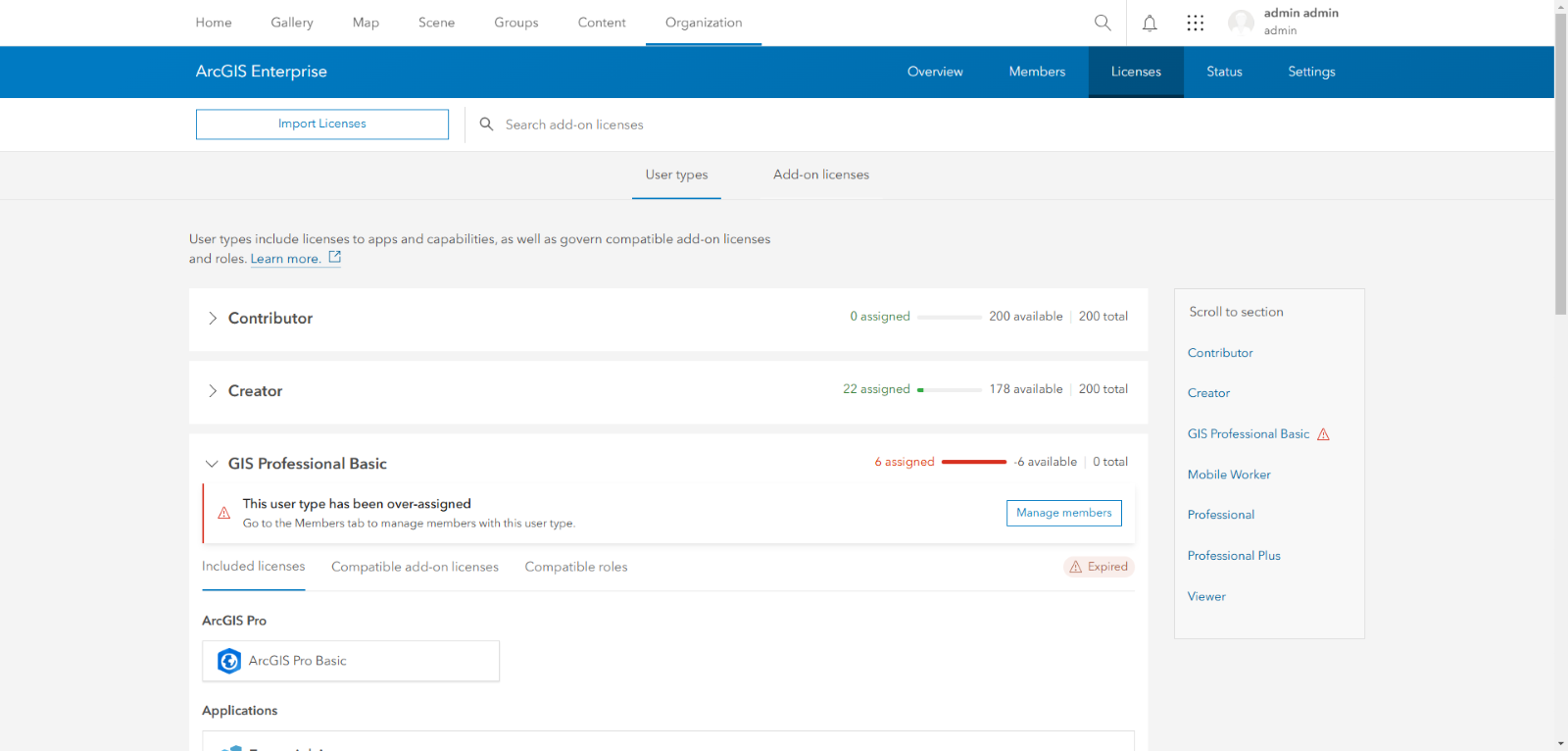The height and width of the screenshot is (751, 1568).
Task: Open the Content page
Action: point(602,23)
